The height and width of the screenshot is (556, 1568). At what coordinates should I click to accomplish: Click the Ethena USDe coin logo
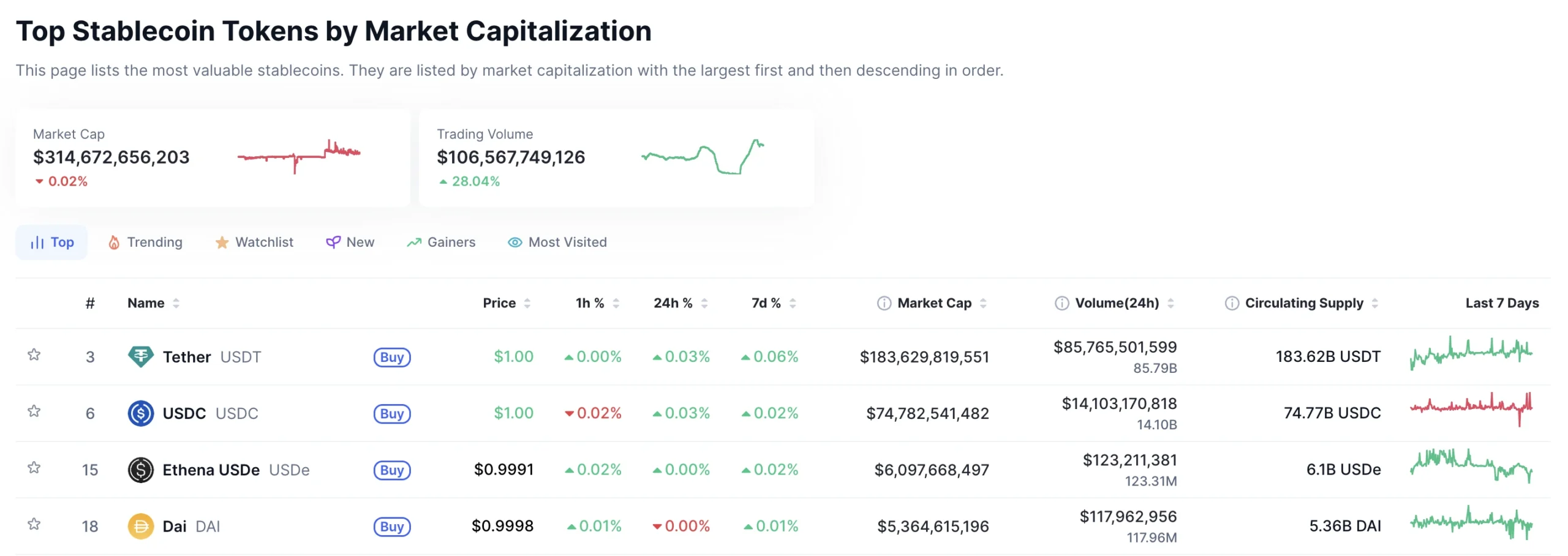point(140,470)
